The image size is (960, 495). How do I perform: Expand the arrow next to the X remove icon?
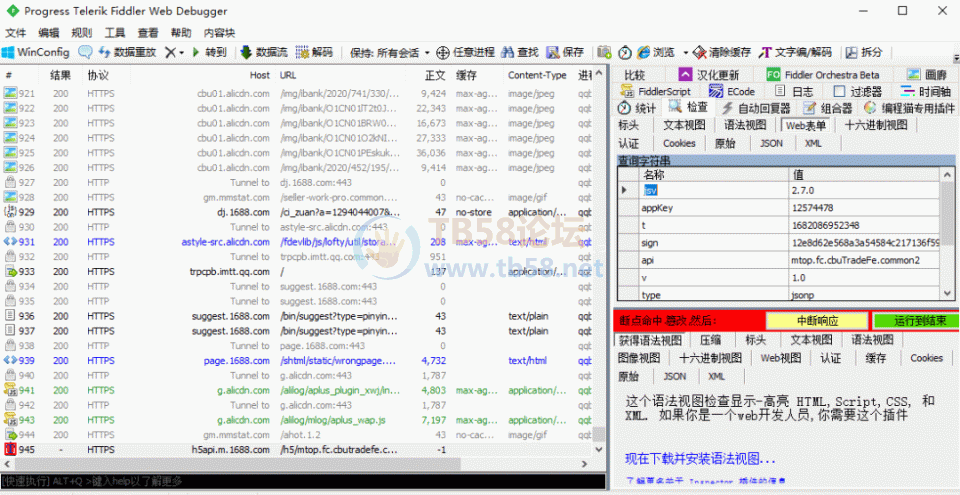coord(182,53)
